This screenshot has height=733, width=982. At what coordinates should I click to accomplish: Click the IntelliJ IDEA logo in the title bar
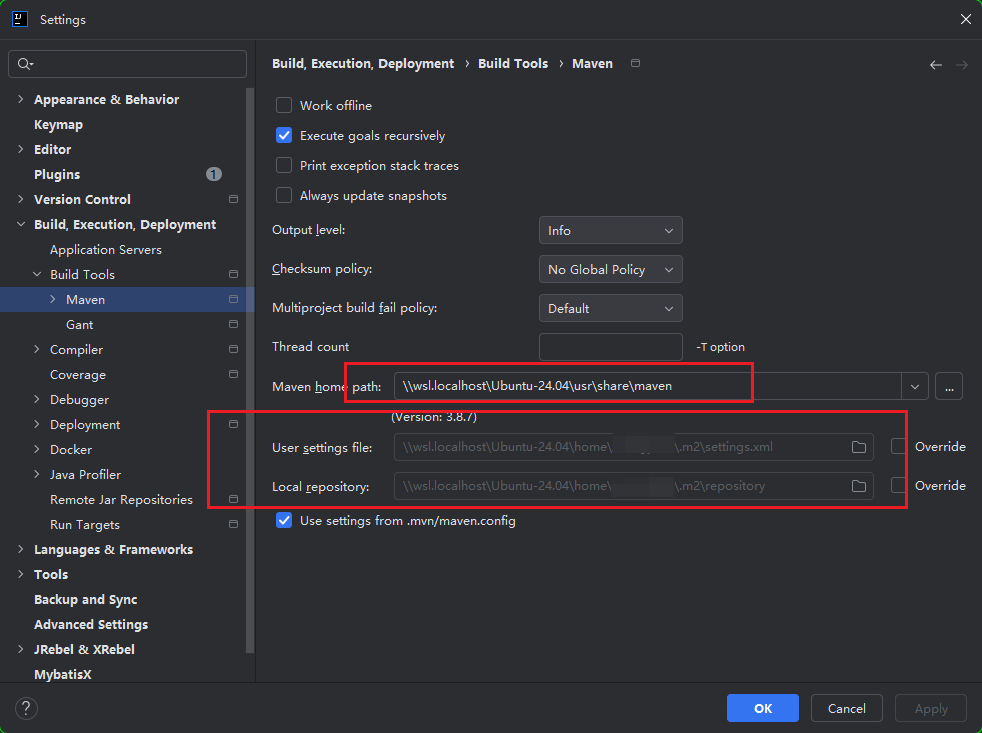[19, 19]
